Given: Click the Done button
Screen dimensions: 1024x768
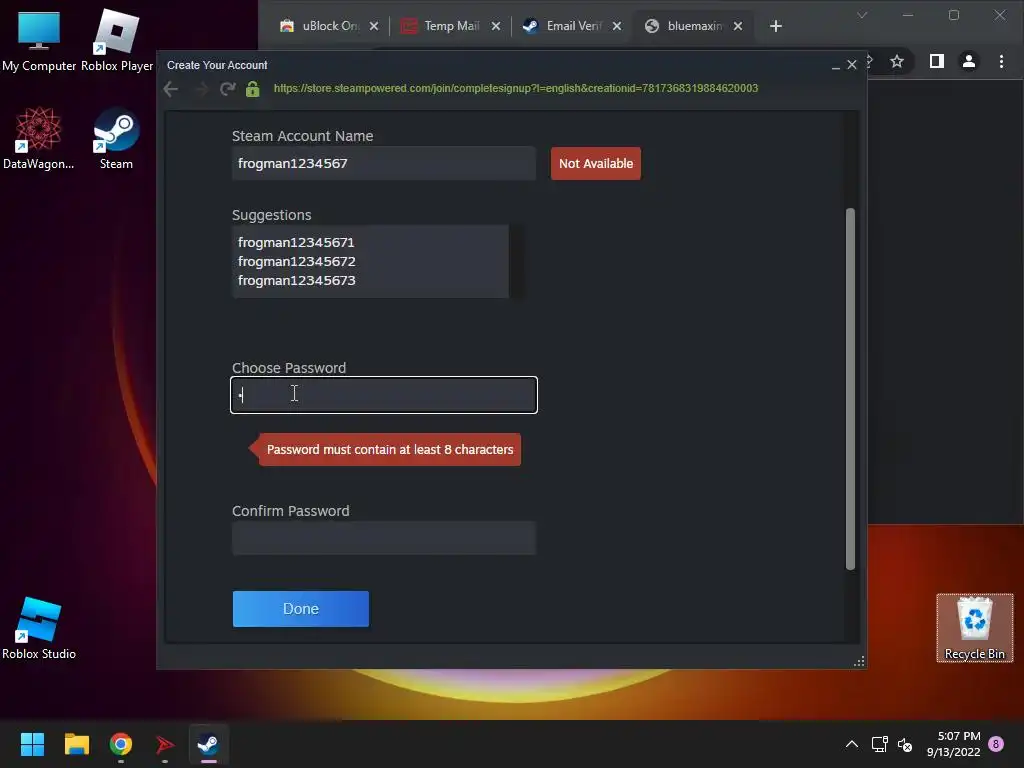Looking at the screenshot, I should click(301, 609).
